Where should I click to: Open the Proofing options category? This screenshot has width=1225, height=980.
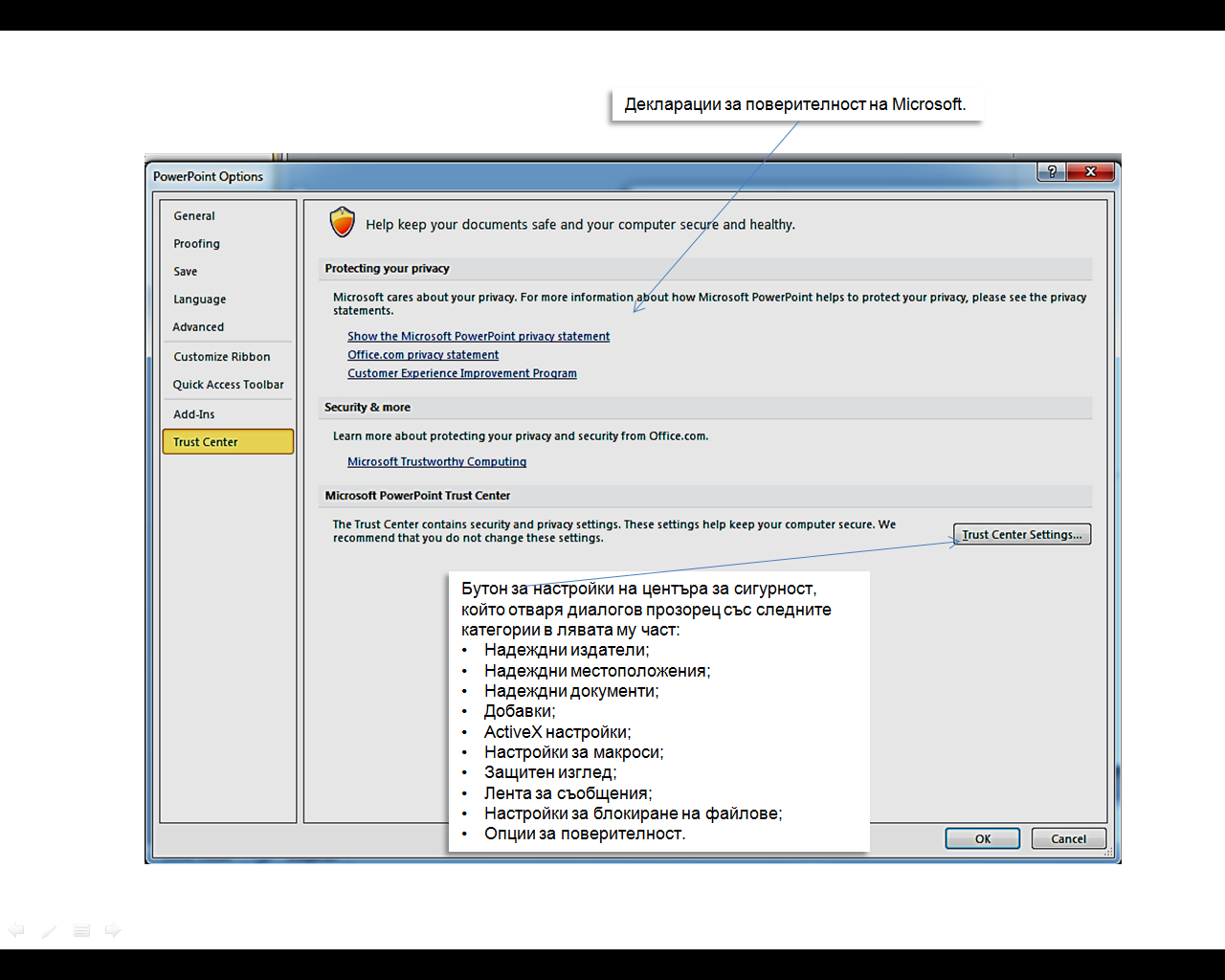pyautogui.click(x=228, y=244)
